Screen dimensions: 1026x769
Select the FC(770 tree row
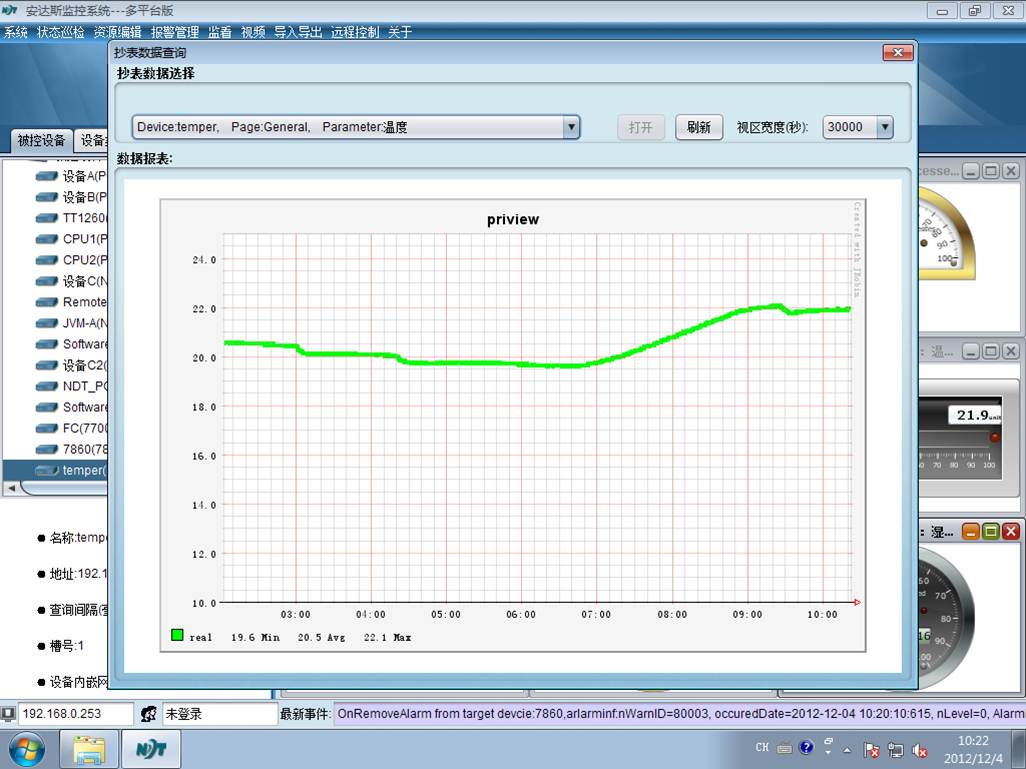pos(71,428)
